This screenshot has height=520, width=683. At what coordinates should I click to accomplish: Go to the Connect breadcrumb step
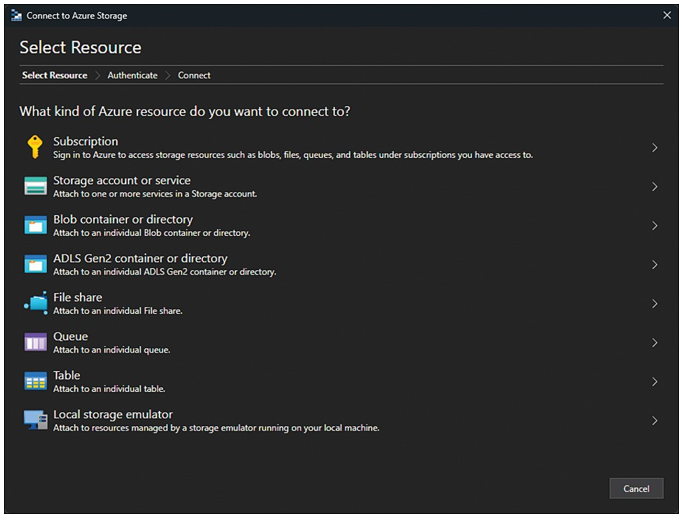tap(194, 75)
